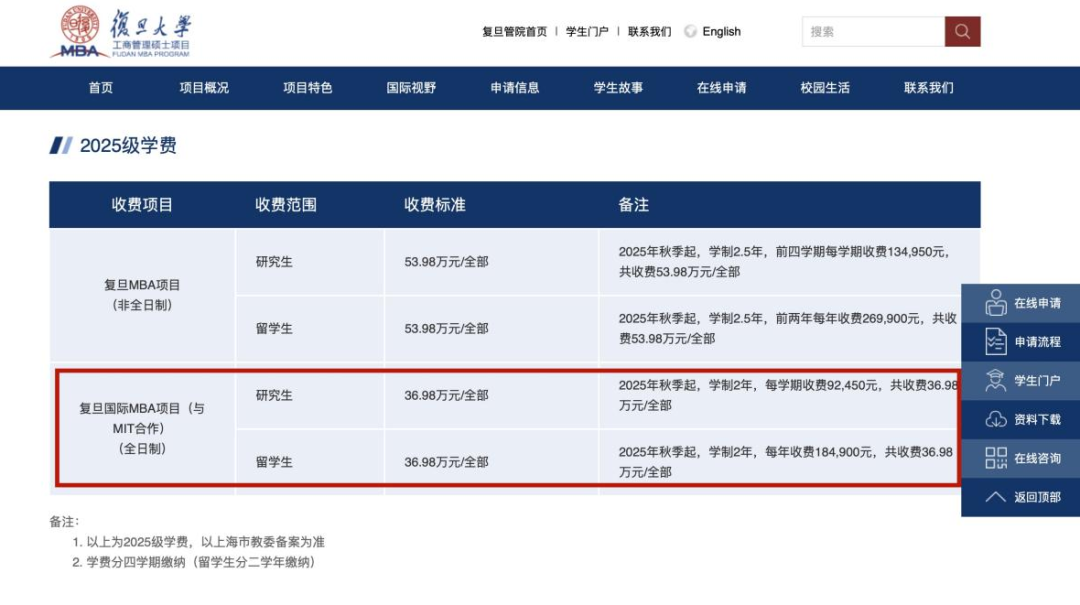Click 36.98万元/全部 in the 留学生 row
The height and width of the screenshot is (605, 1080).
tap(446, 462)
